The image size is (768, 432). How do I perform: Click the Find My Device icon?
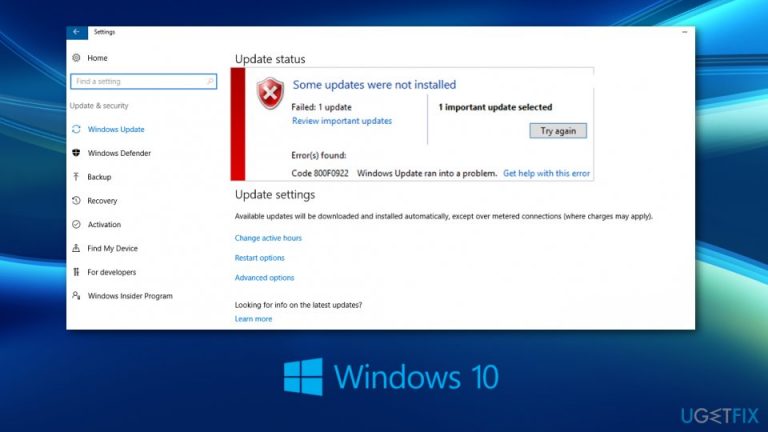click(76, 248)
